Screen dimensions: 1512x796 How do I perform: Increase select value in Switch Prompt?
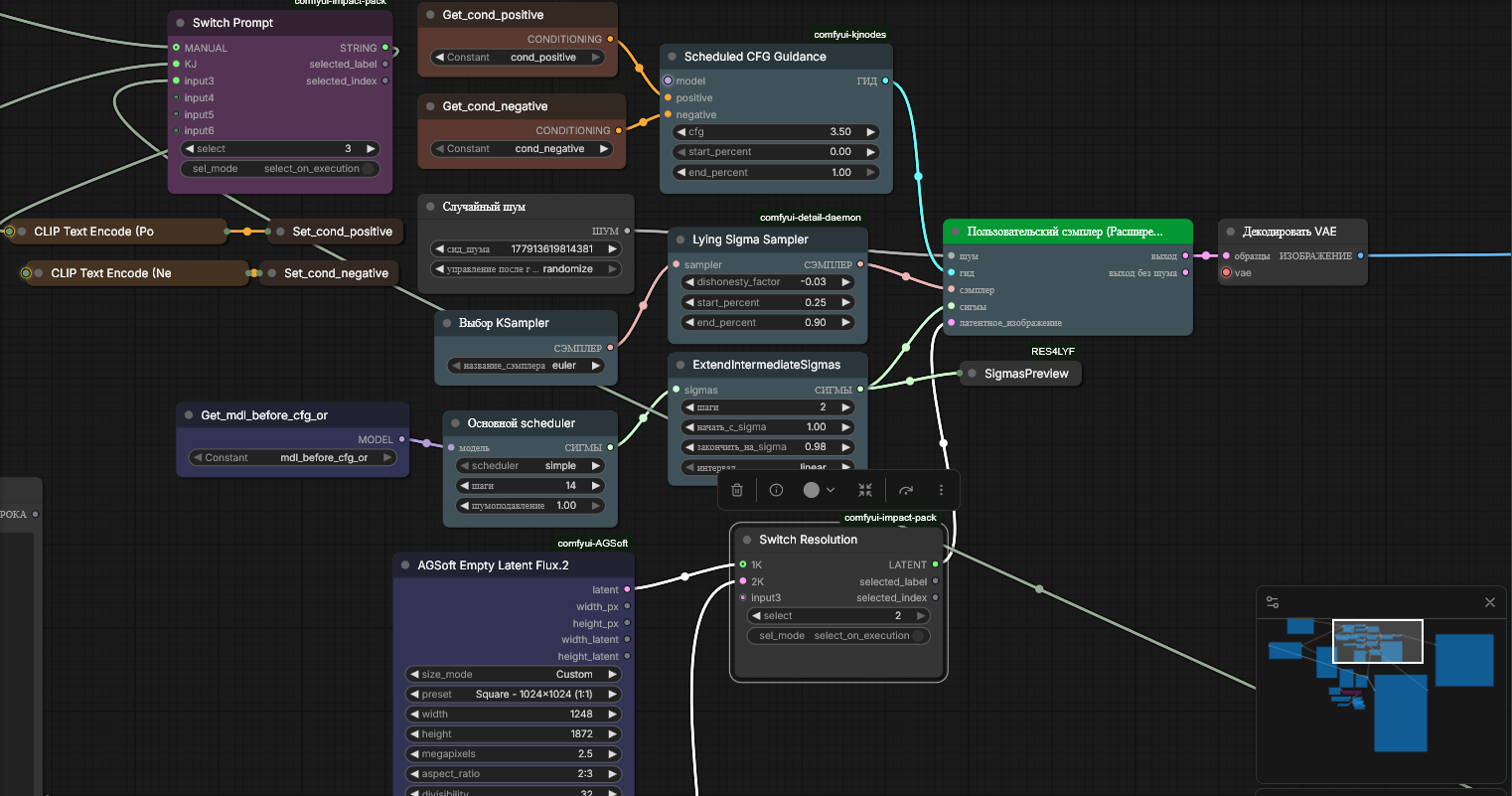(x=371, y=149)
